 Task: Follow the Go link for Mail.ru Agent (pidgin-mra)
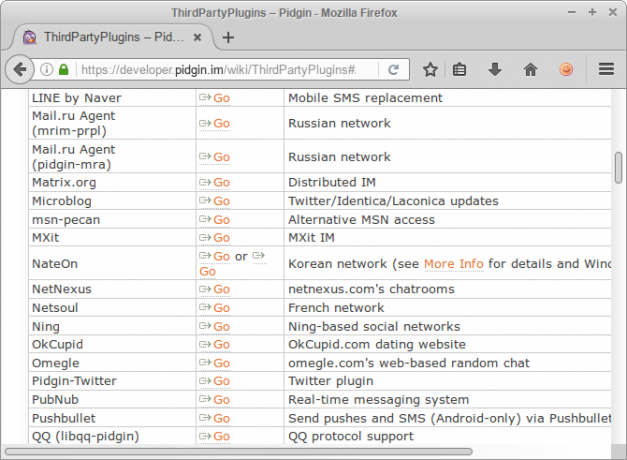pyautogui.click(x=215, y=157)
